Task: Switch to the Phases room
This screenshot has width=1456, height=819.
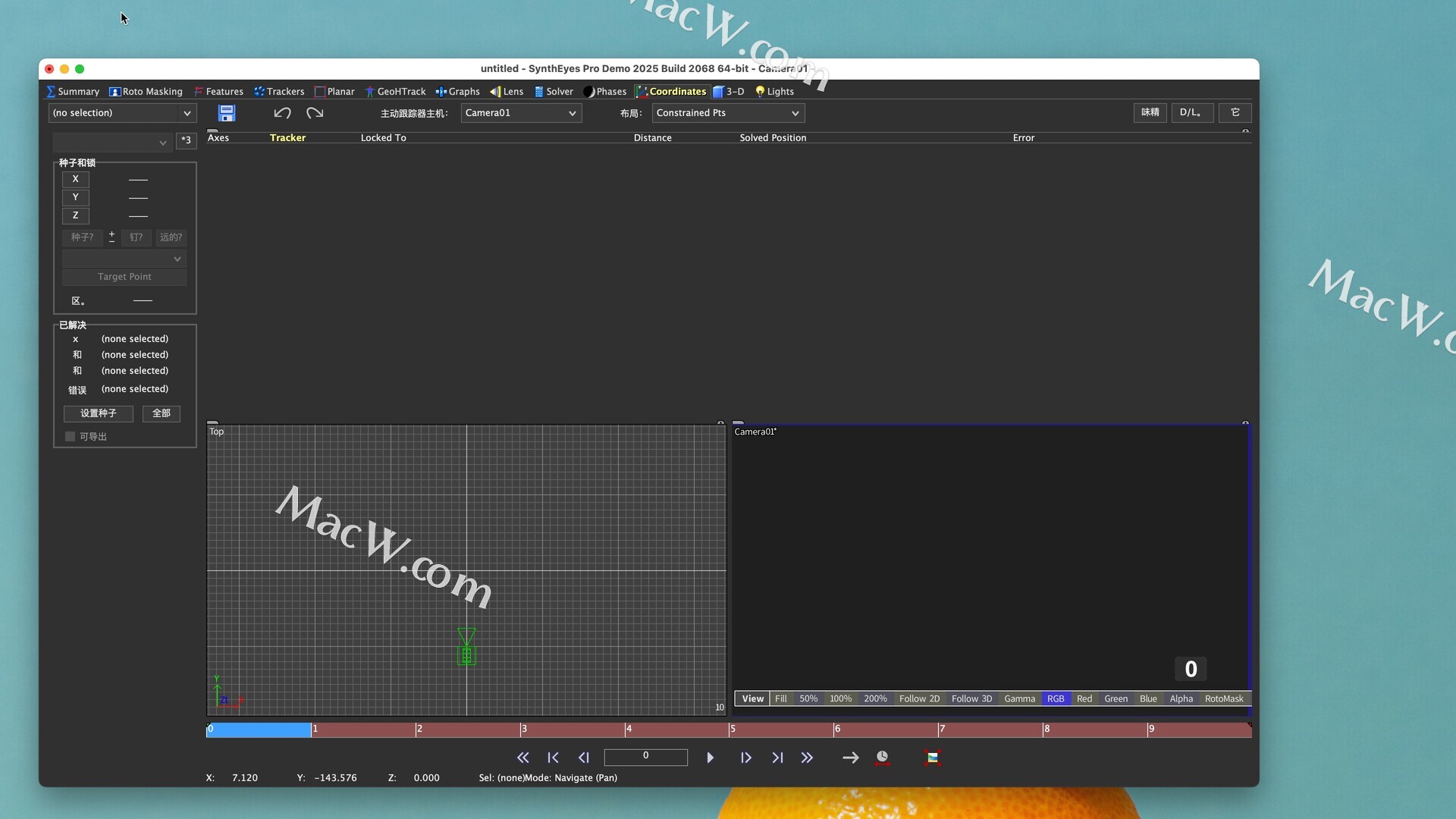Action: (x=604, y=92)
